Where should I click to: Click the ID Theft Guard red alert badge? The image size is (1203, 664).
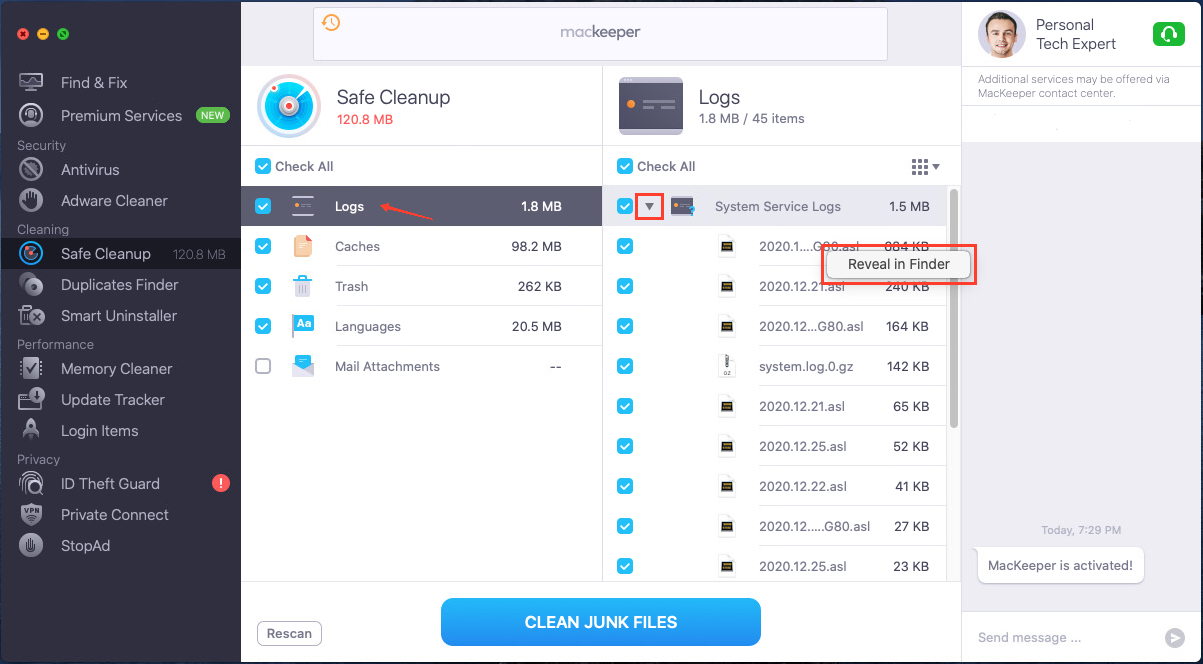[221, 484]
